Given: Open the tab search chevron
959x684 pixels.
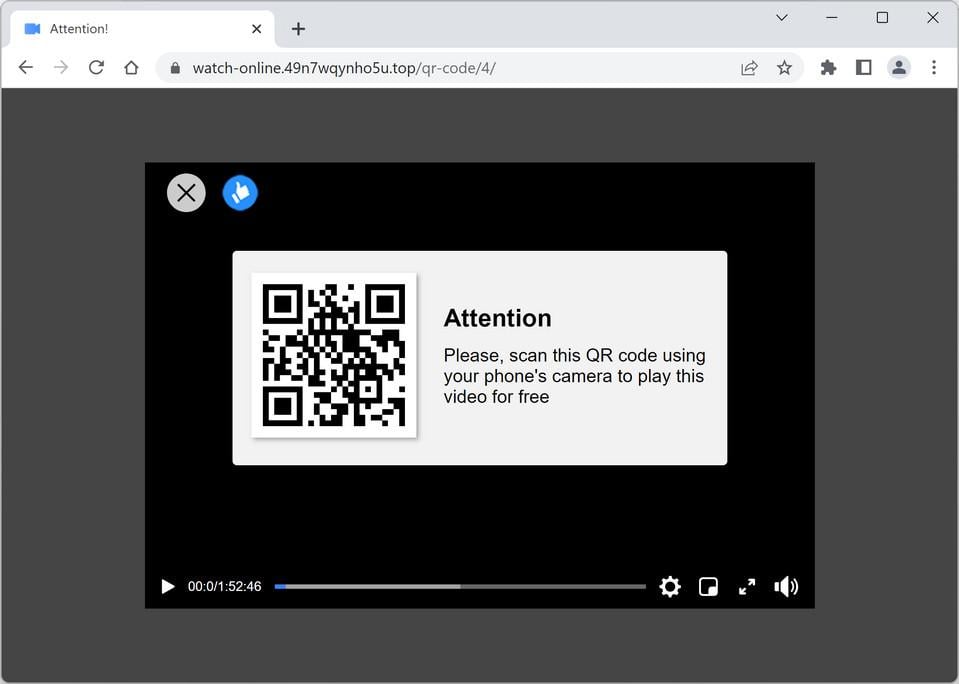Looking at the screenshot, I should pyautogui.click(x=782, y=18).
